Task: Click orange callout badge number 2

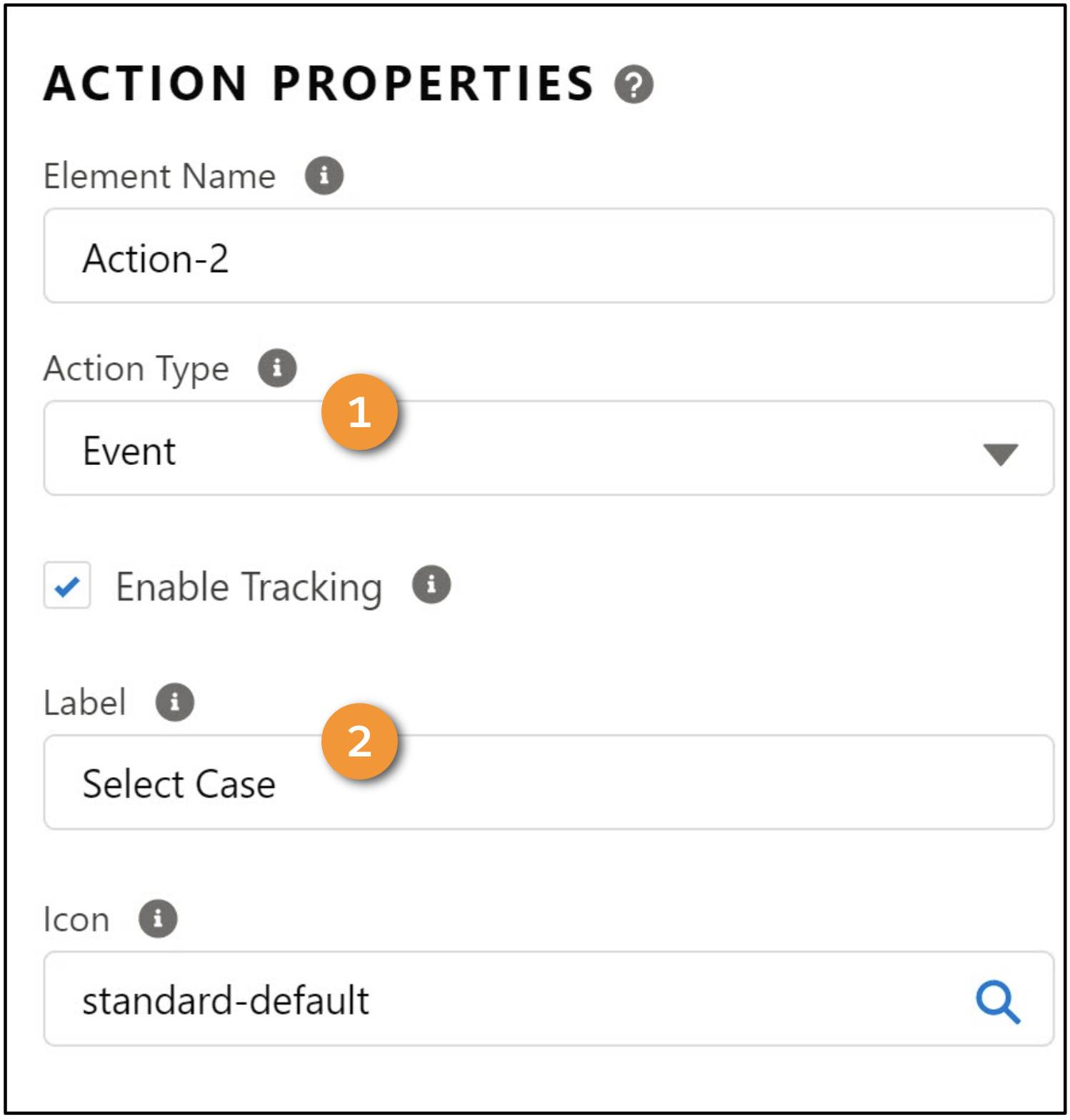Action: click(x=359, y=741)
